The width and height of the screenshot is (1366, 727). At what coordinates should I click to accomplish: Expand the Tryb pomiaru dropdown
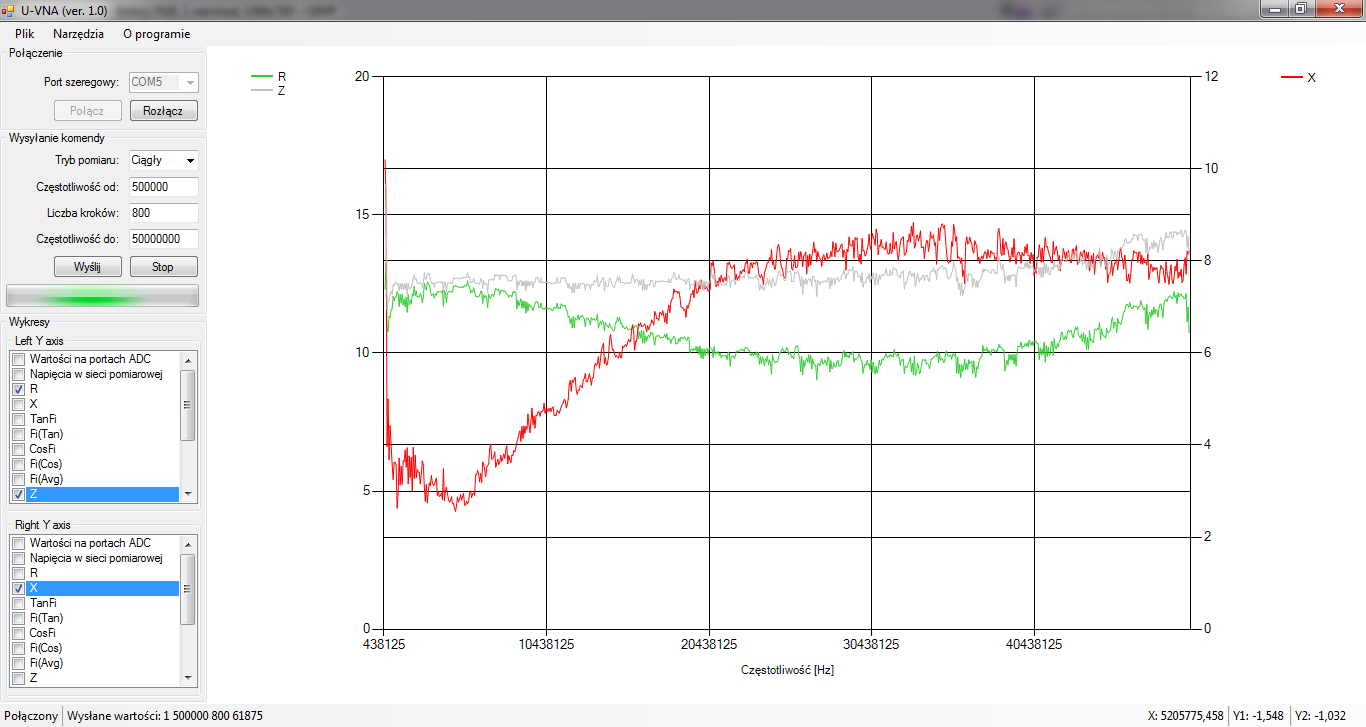tap(190, 160)
